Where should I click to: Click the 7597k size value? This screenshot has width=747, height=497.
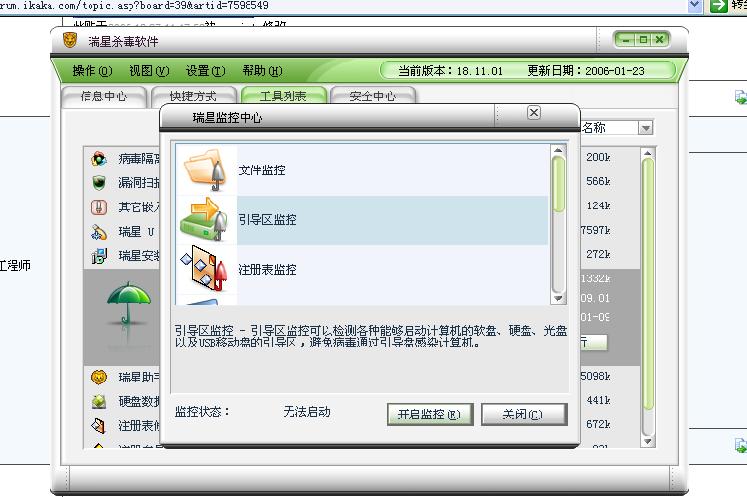(x=596, y=230)
